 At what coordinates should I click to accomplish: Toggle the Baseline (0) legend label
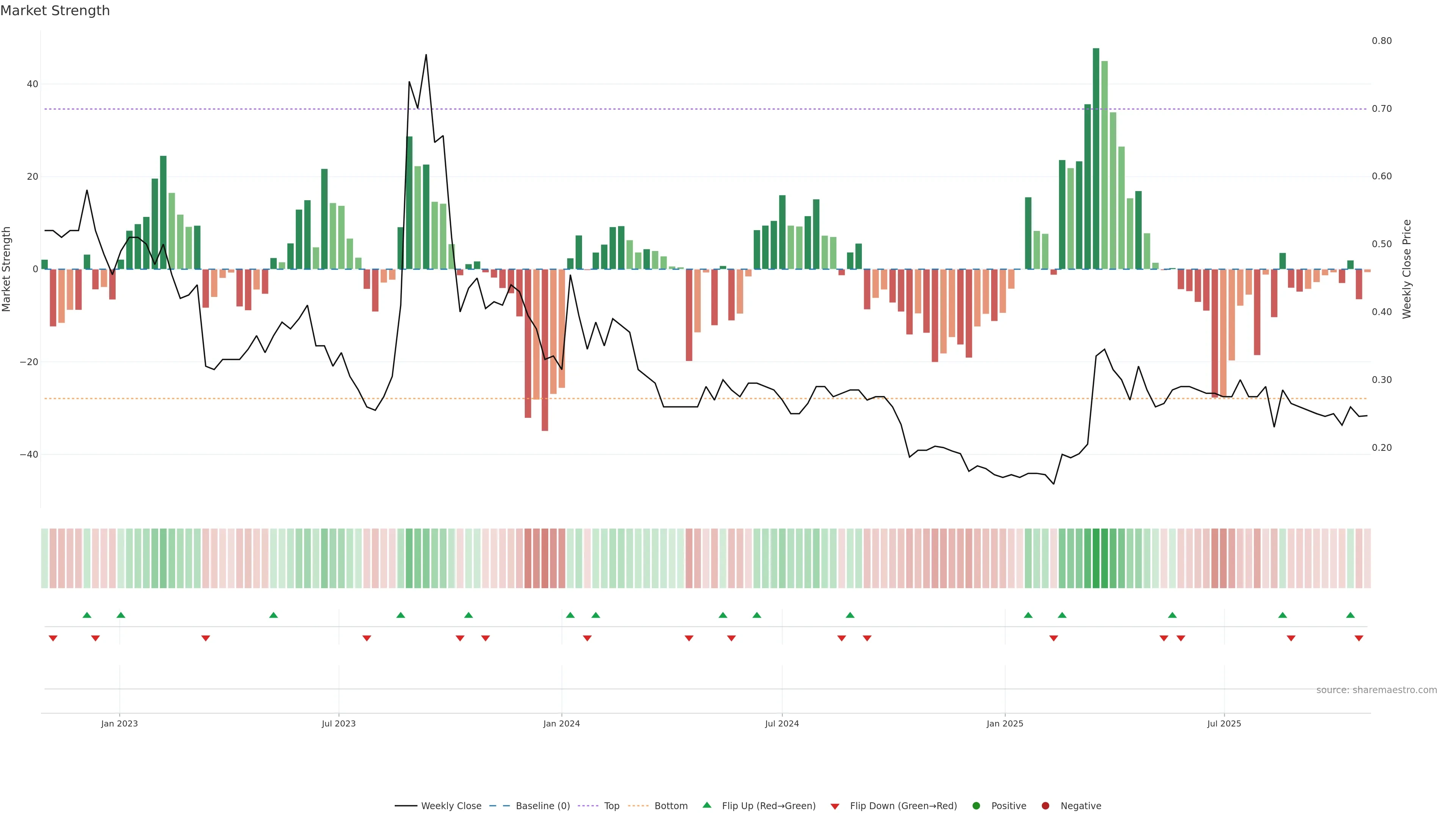click(x=543, y=805)
